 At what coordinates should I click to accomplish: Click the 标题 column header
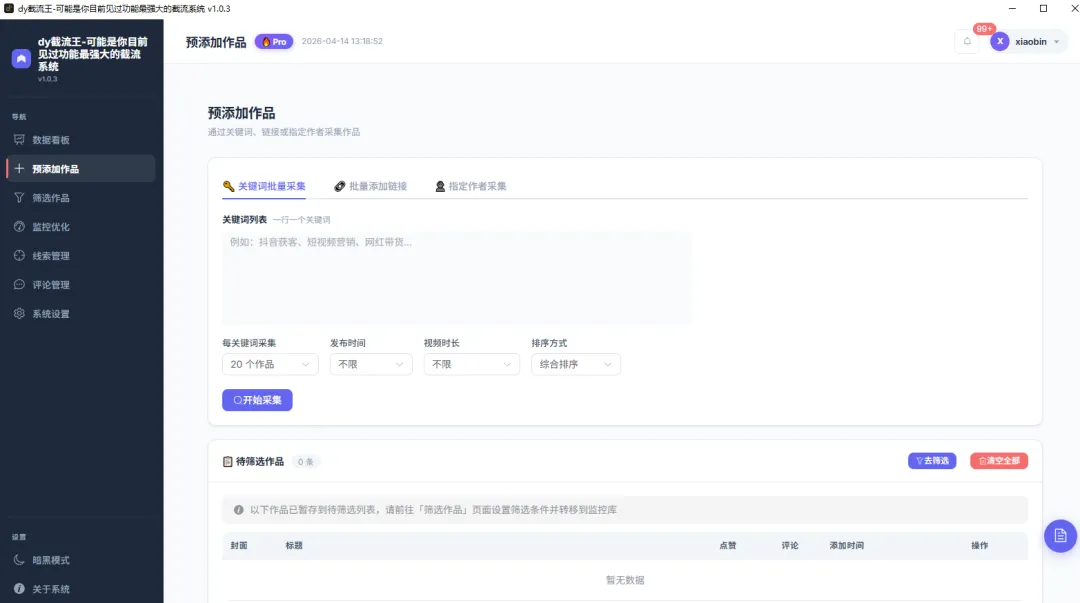point(294,545)
